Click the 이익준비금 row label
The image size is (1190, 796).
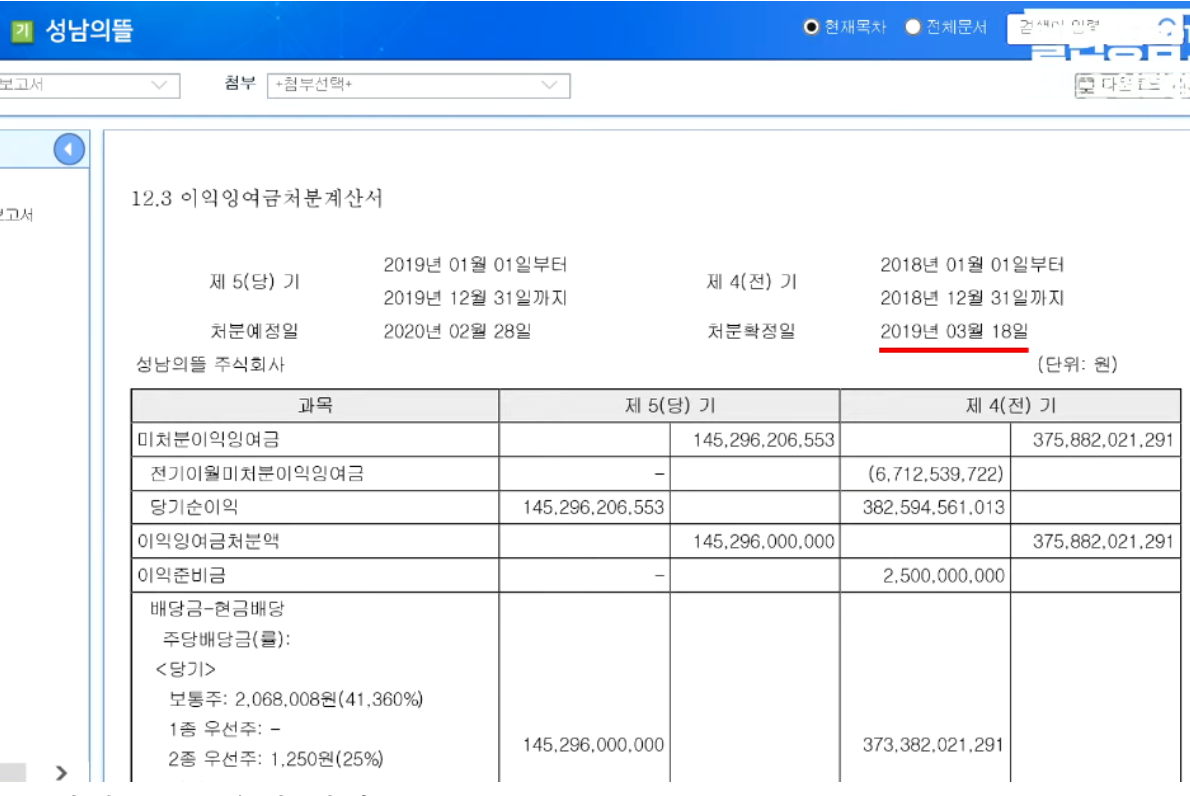point(181,575)
